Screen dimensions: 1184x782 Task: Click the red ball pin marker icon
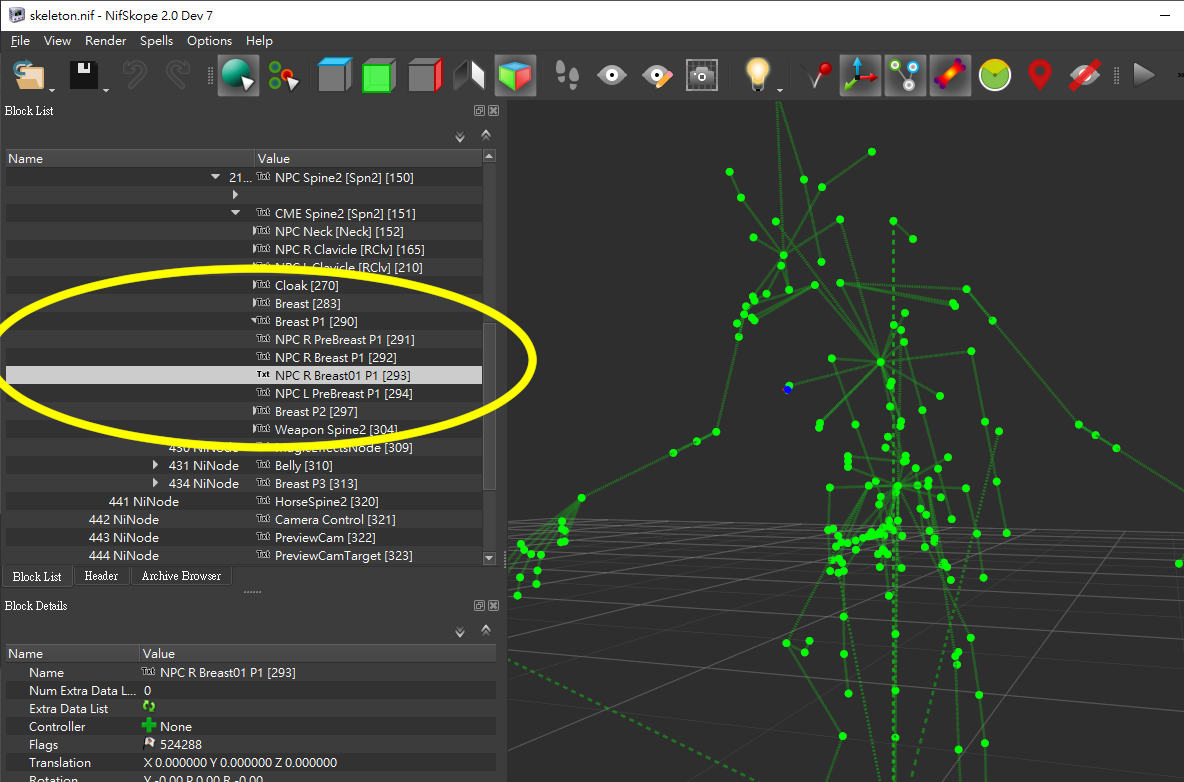click(816, 75)
